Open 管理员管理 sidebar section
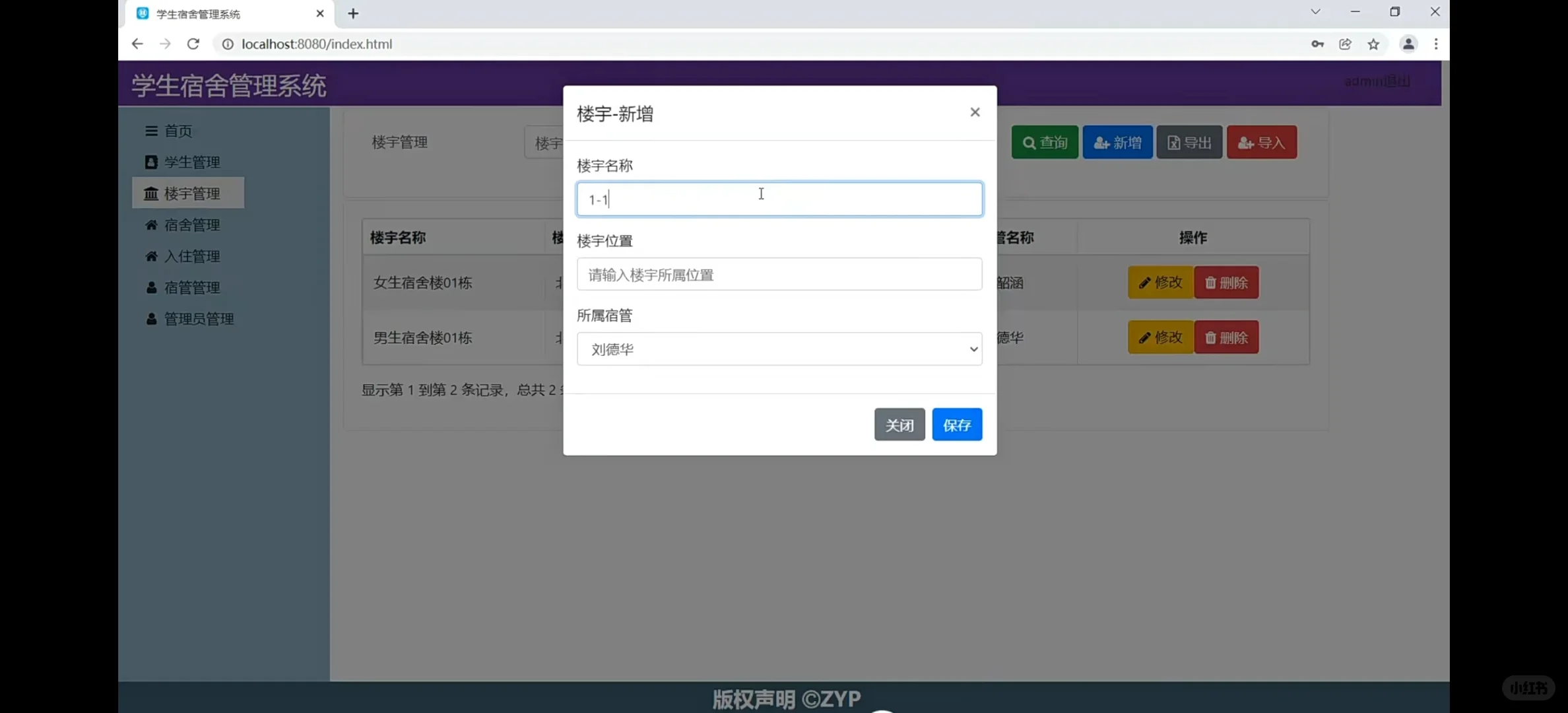 [199, 319]
